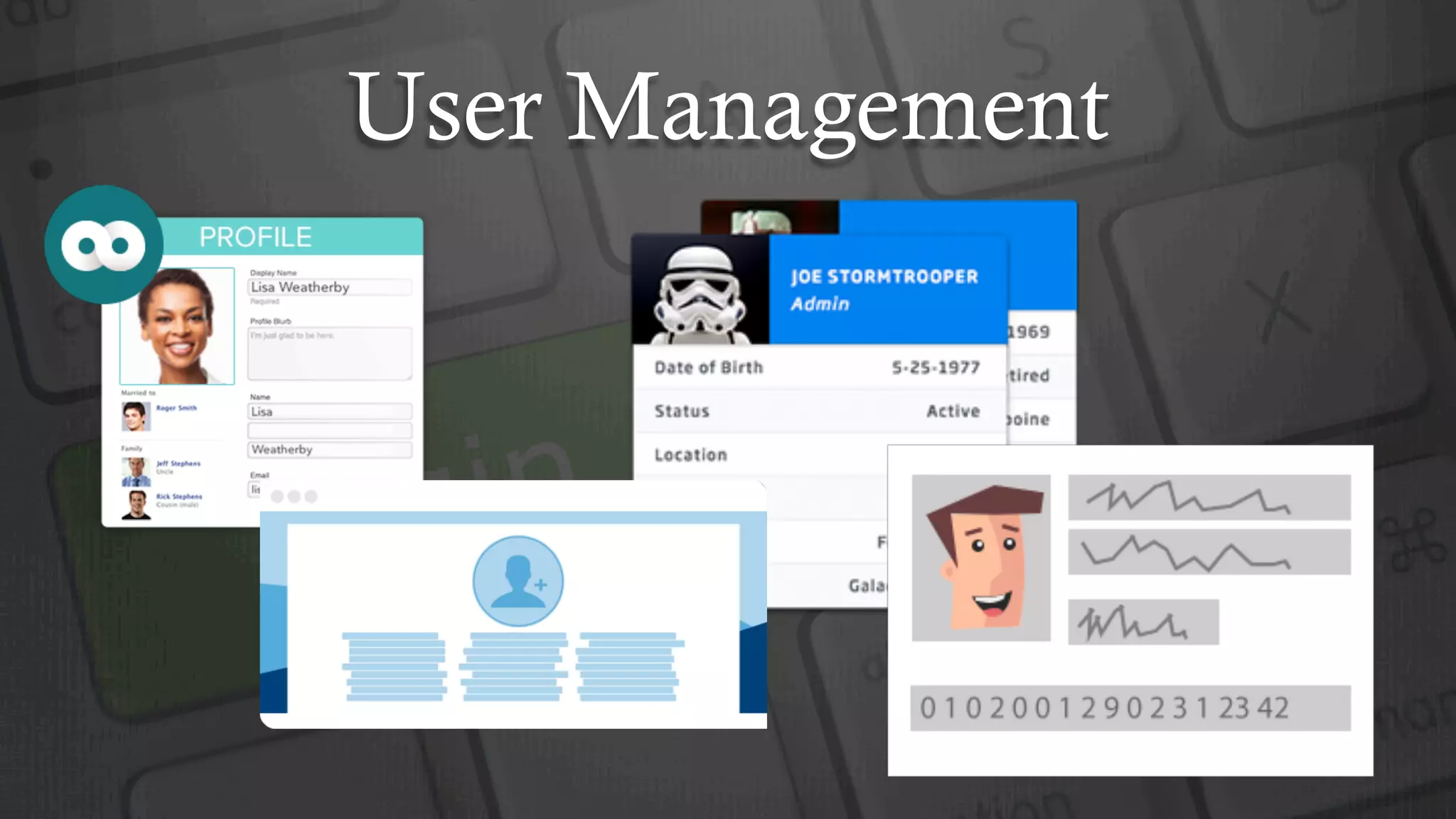Open Rick Stephens family link
The height and width of the screenshot is (819, 1456).
[x=179, y=497]
